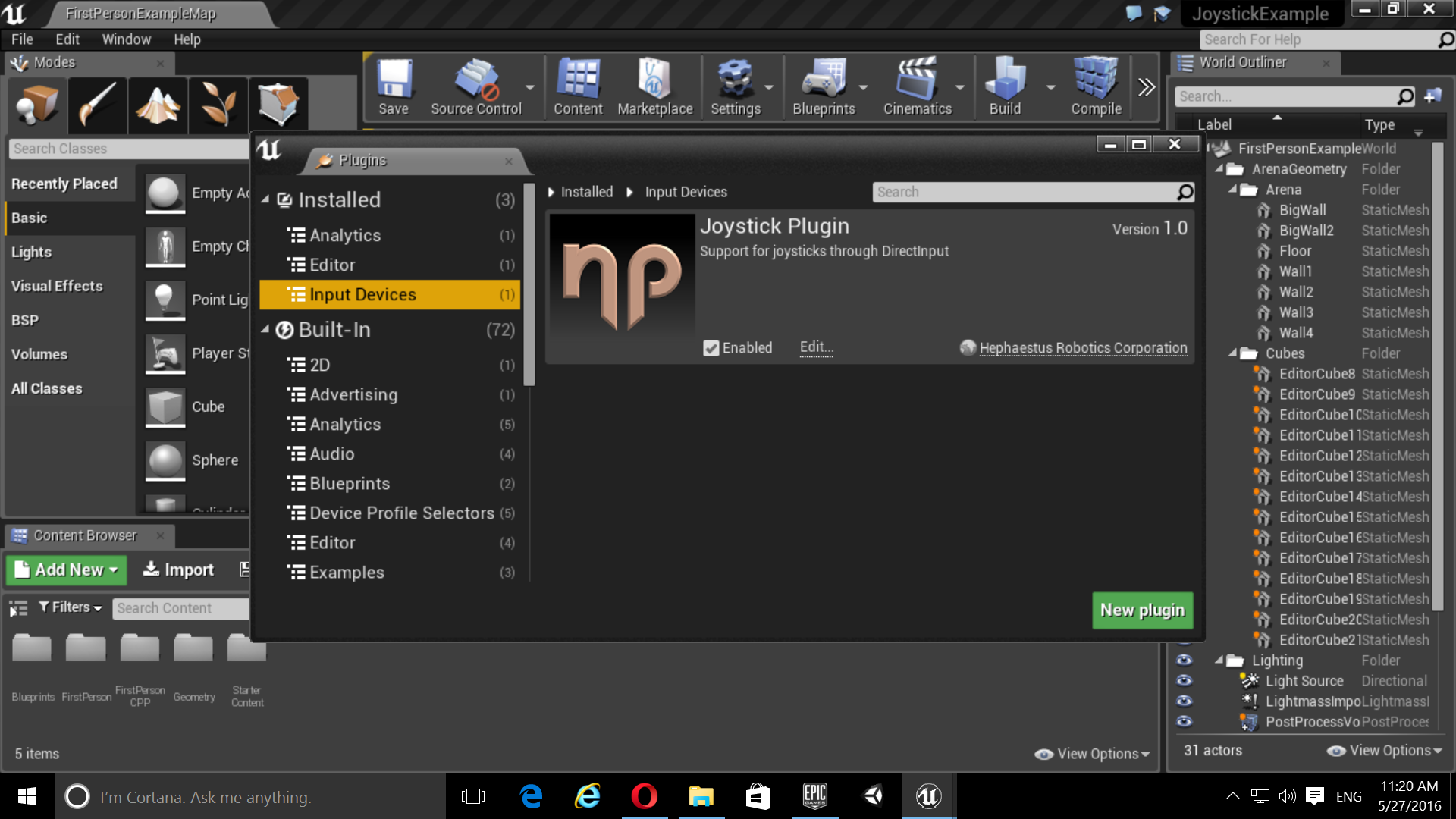Open the Cinematics toolbar icon

point(917,87)
